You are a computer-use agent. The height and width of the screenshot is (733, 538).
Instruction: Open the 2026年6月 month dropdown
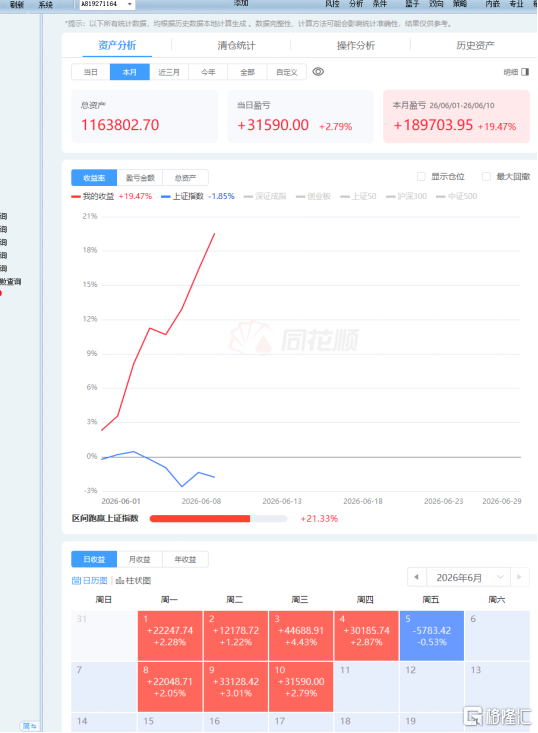click(x=469, y=577)
